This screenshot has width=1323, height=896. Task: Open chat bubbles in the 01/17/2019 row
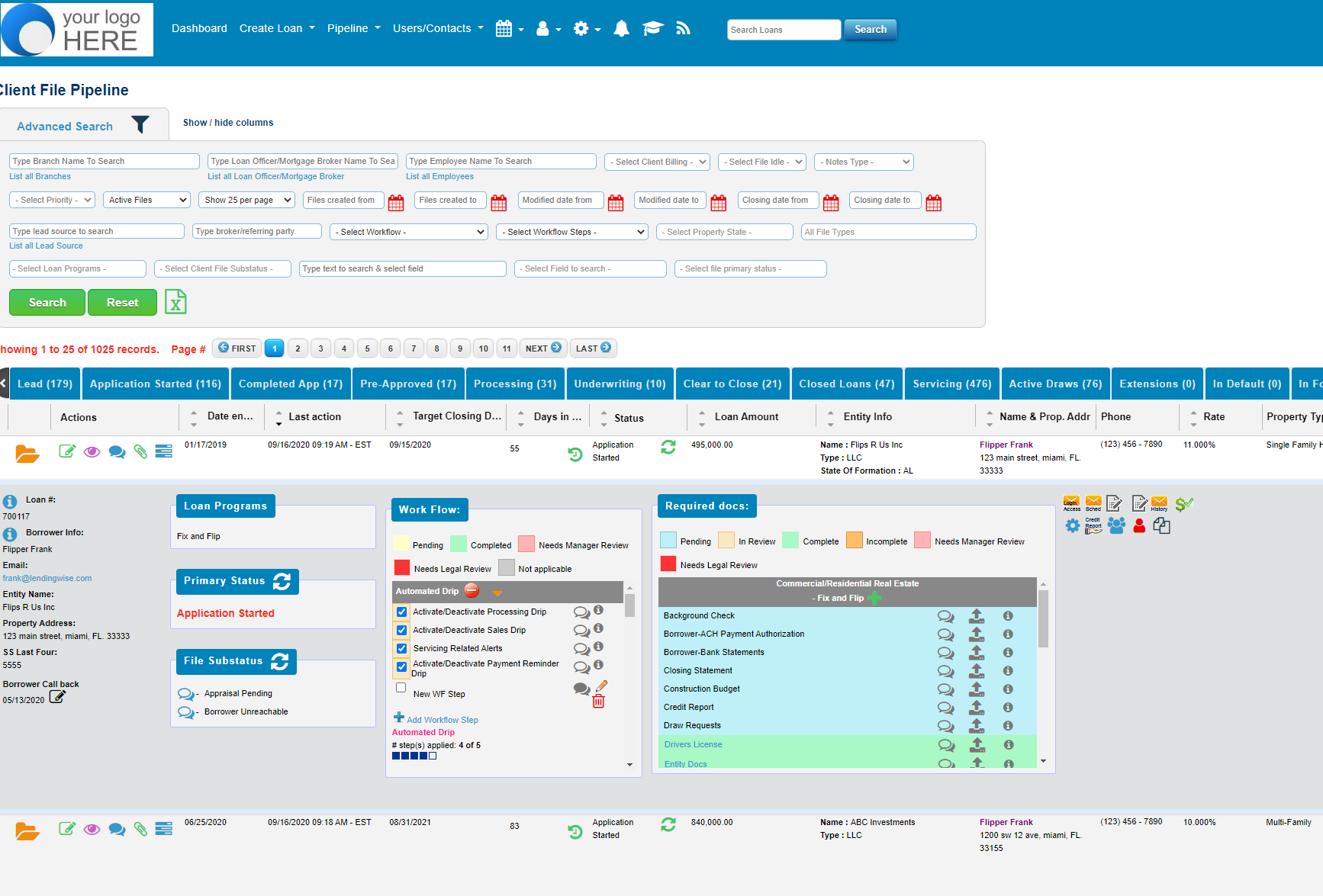(x=117, y=451)
